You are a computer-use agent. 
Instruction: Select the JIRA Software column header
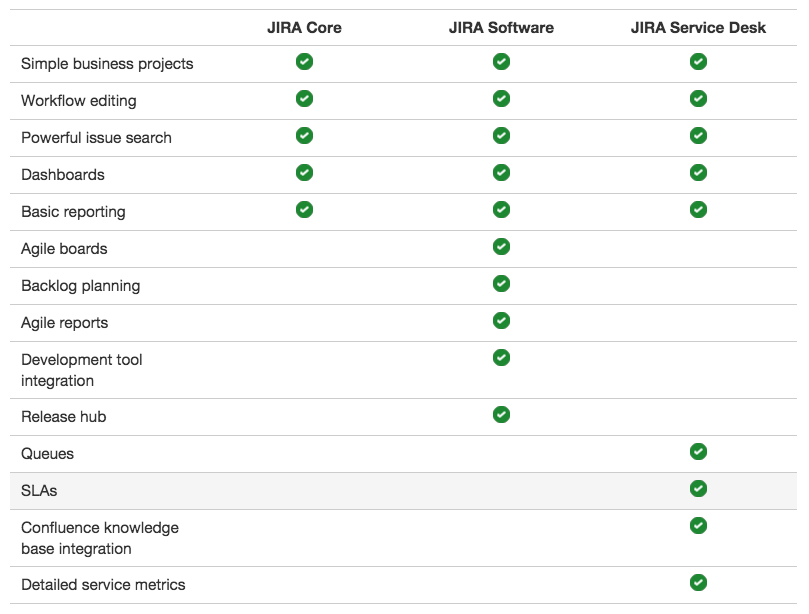tap(501, 27)
